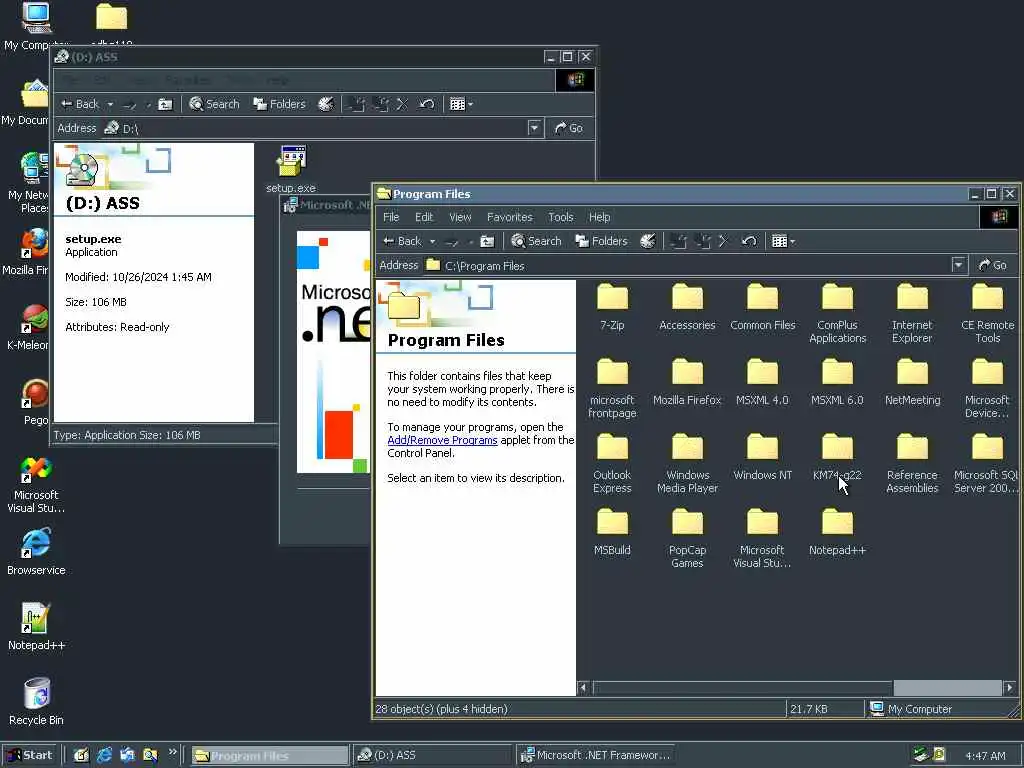Toggle Folders pane in Program Files window

click(601, 242)
